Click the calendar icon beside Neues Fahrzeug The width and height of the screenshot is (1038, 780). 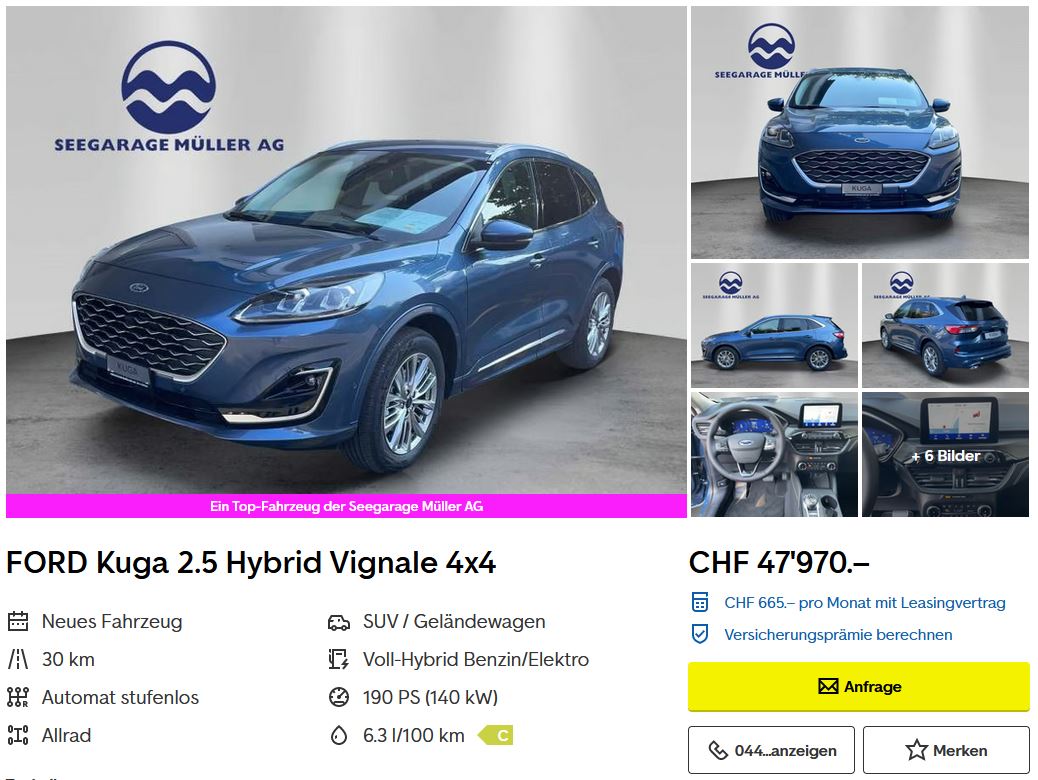tap(18, 621)
